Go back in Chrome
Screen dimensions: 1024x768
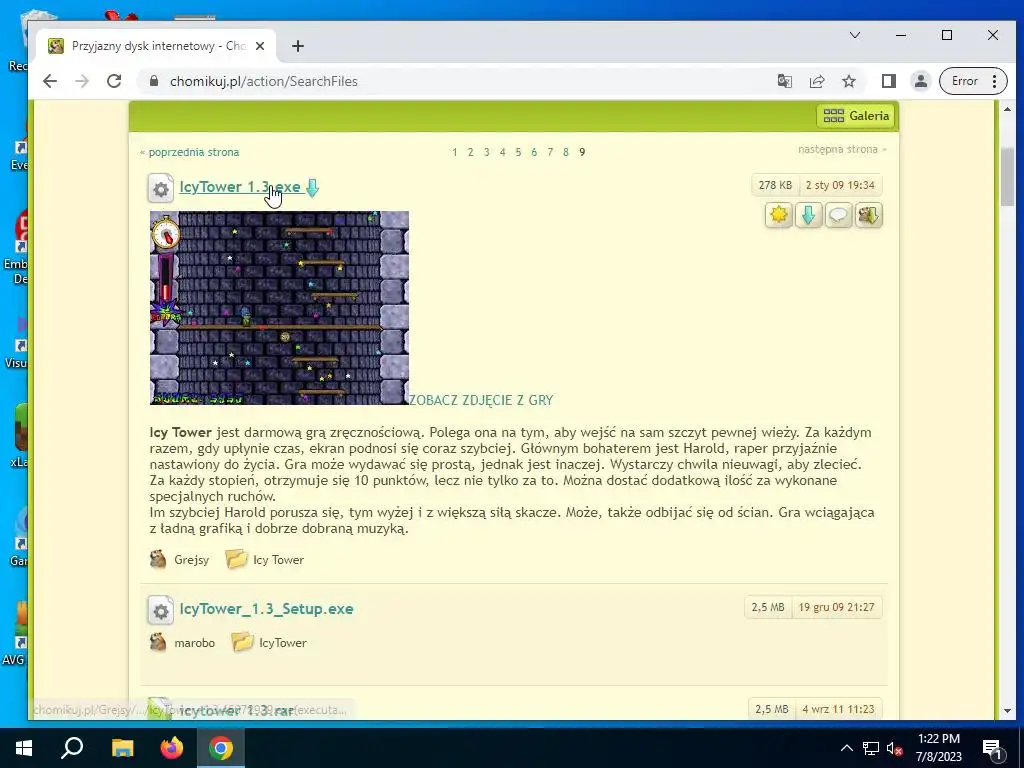50,81
